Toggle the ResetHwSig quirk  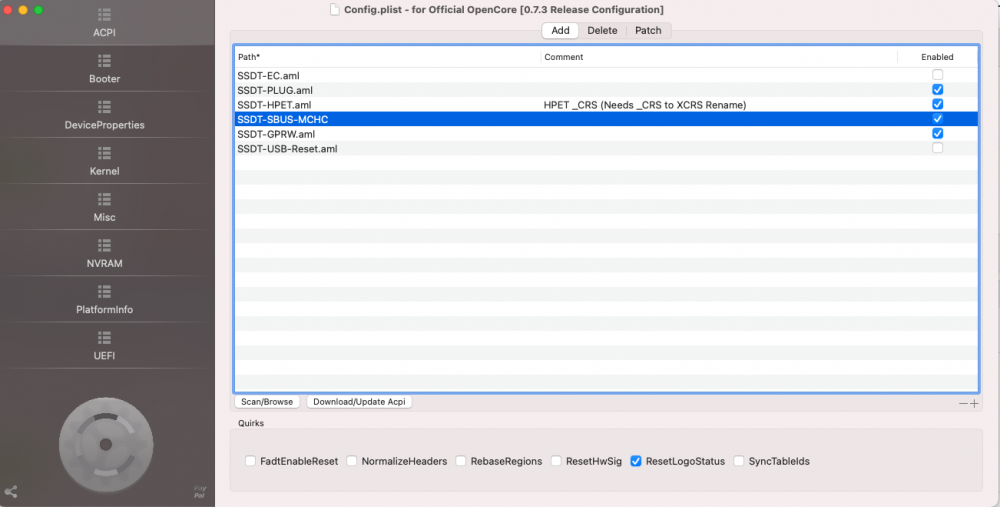pyautogui.click(x=556, y=460)
